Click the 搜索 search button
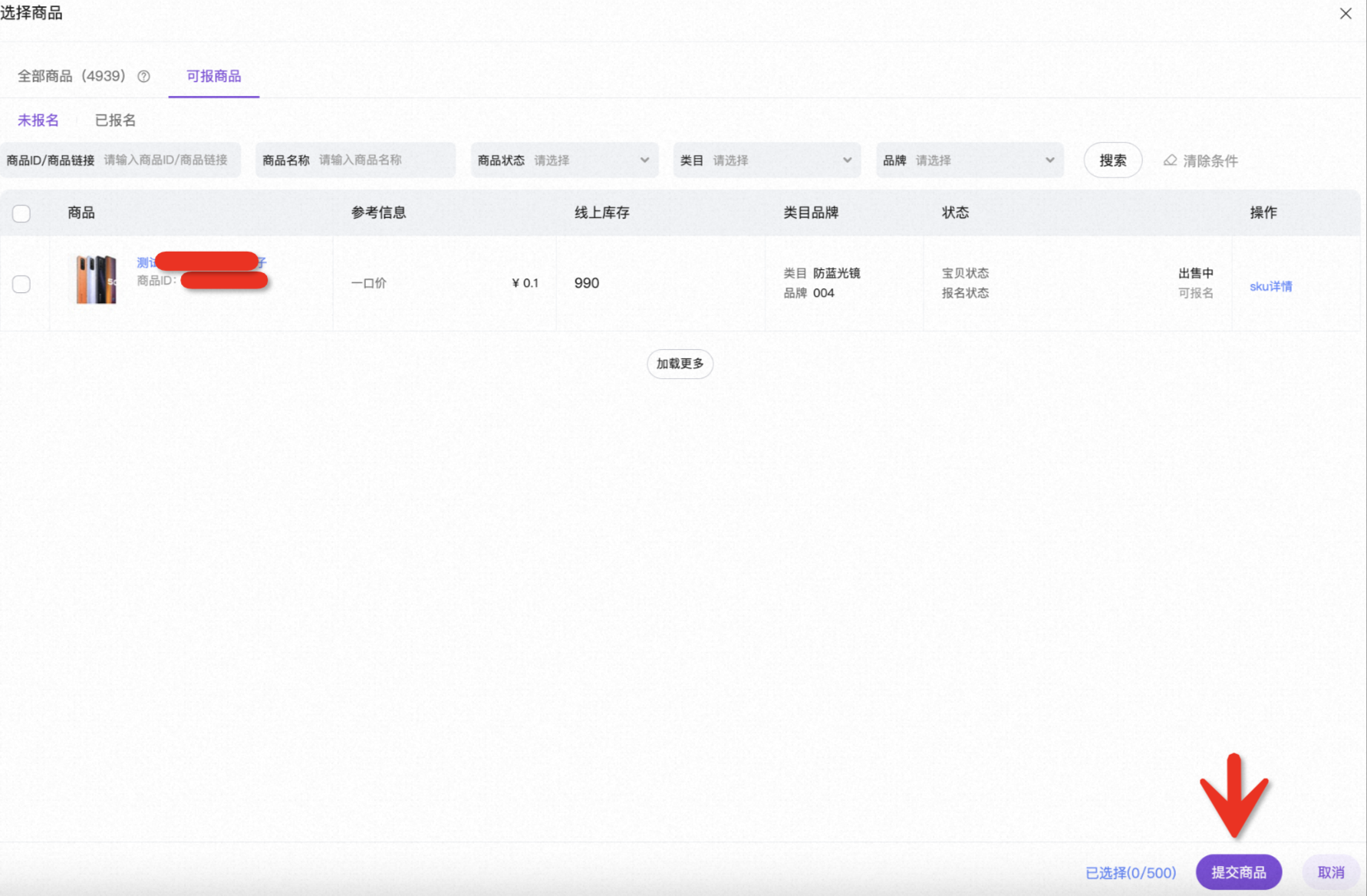Screen dimensions: 1367x896 point(1113,160)
